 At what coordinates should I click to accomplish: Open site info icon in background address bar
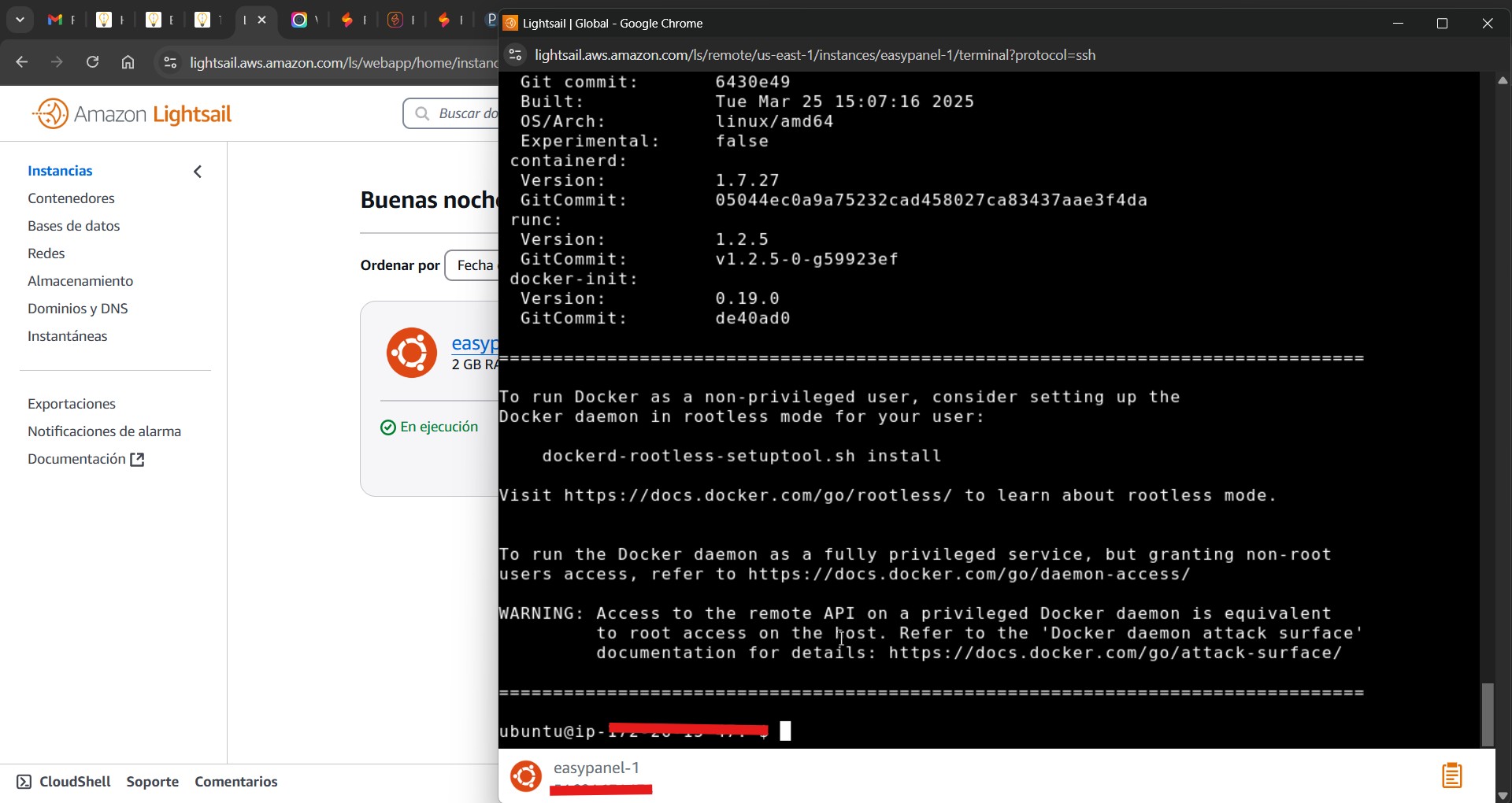pos(169,62)
